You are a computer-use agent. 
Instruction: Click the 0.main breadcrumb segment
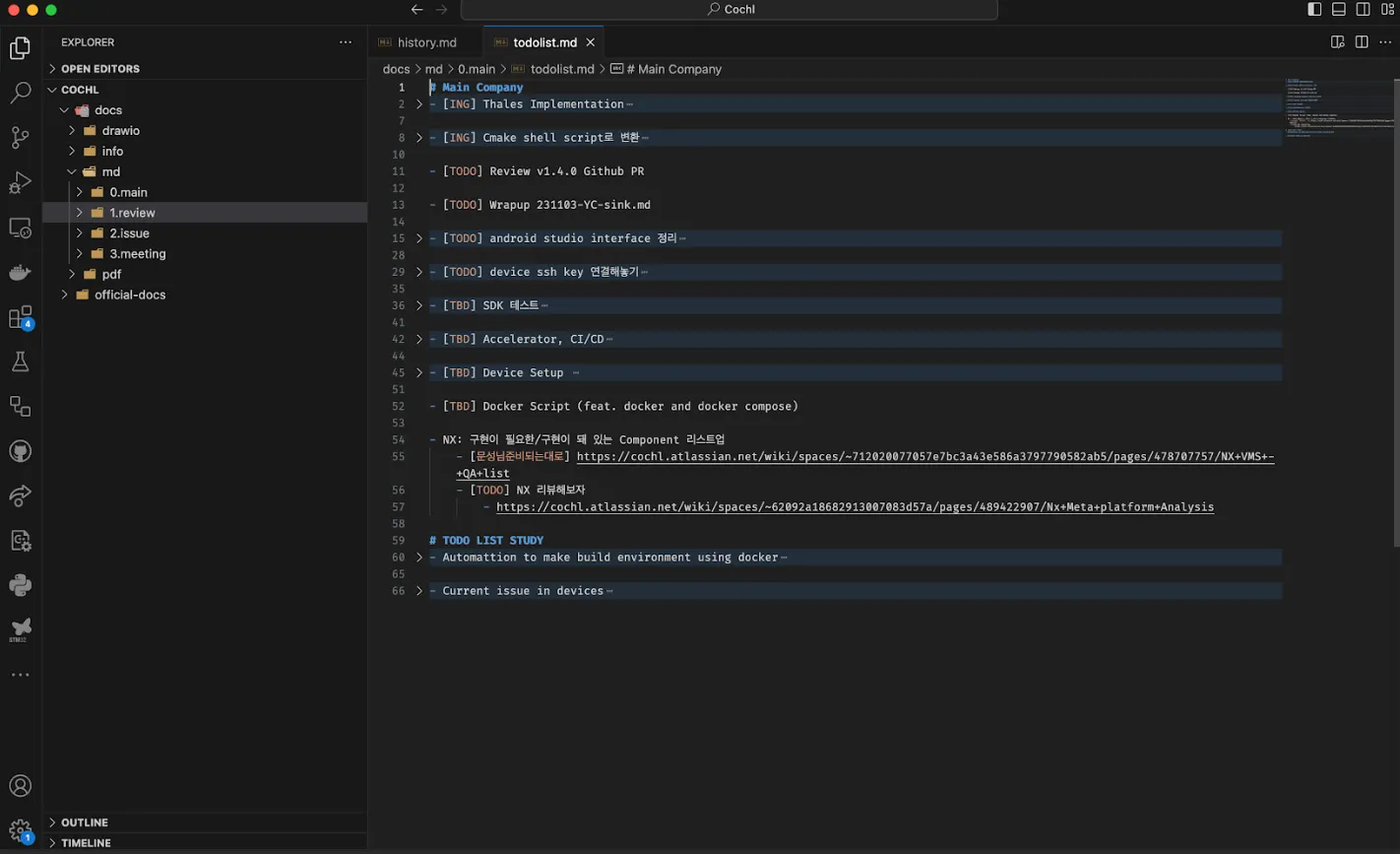(x=477, y=69)
